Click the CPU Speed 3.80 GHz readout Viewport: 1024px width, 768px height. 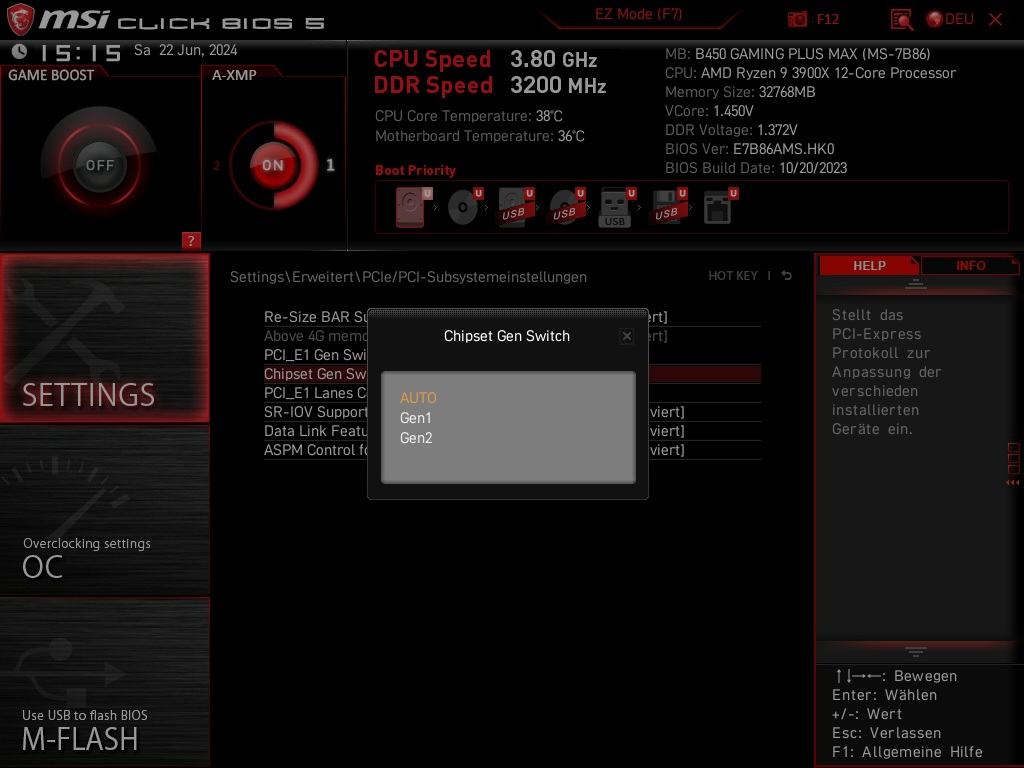click(485, 59)
